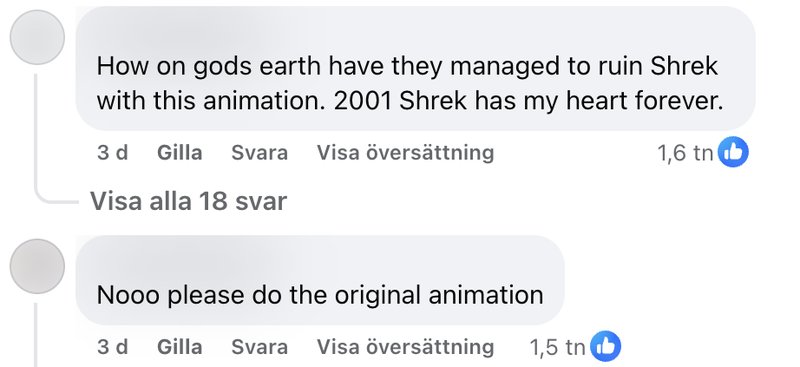The image size is (800, 367).
Task: Show translation for the "How on gods earth" comment
Action: [405, 153]
